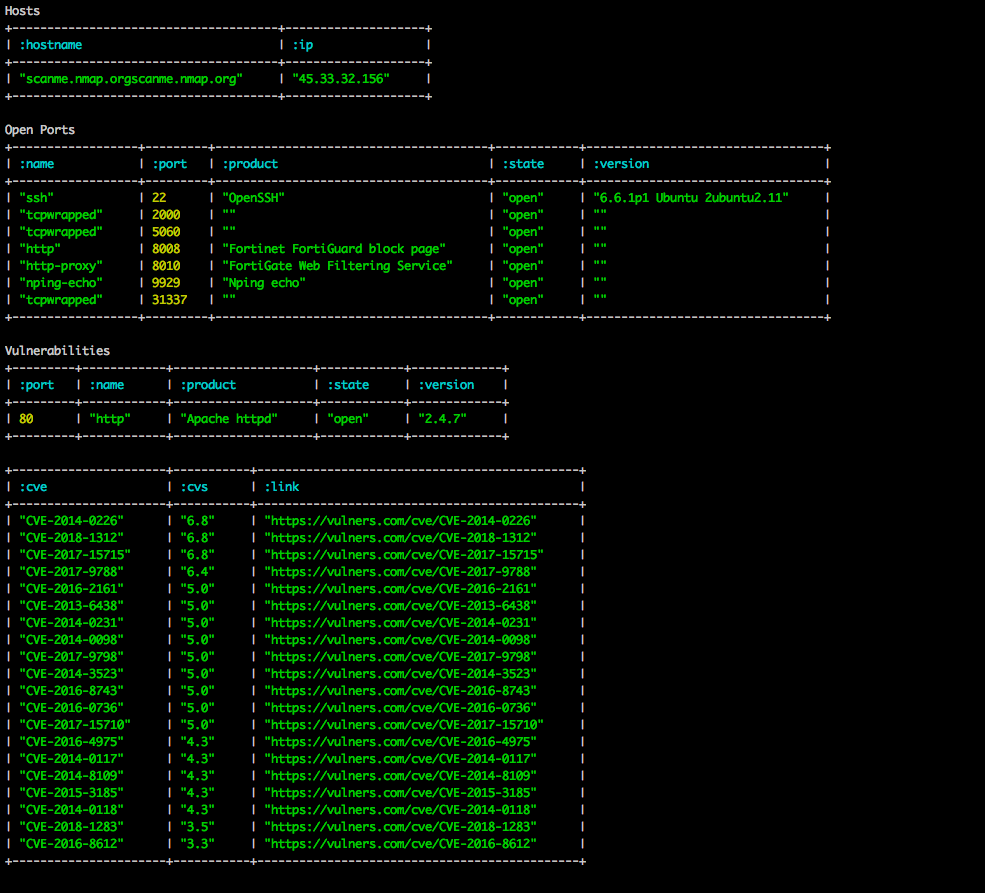Screen dimensions: 985x893
Task: Select the cvs score 6.4 cell
Action: point(198,571)
